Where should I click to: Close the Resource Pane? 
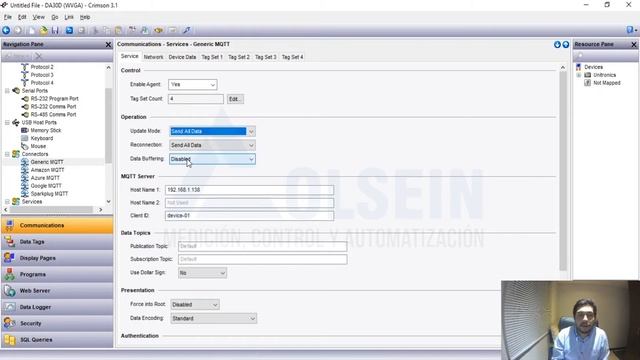click(634, 44)
